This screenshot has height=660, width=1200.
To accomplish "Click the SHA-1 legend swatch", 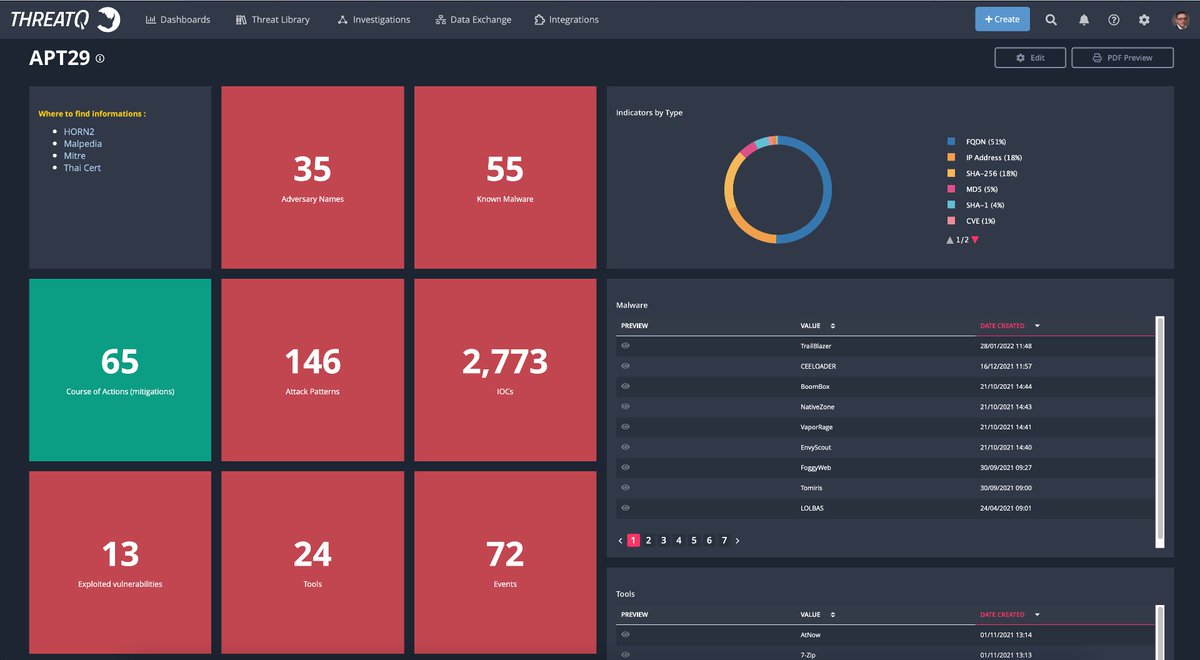I will (x=951, y=205).
